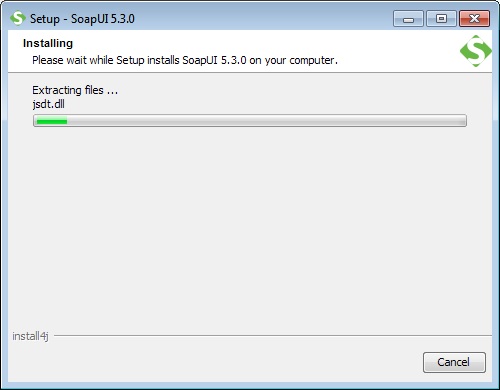Select the bold Installing heading
The image size is (500, 390).
tap(48, 43)
